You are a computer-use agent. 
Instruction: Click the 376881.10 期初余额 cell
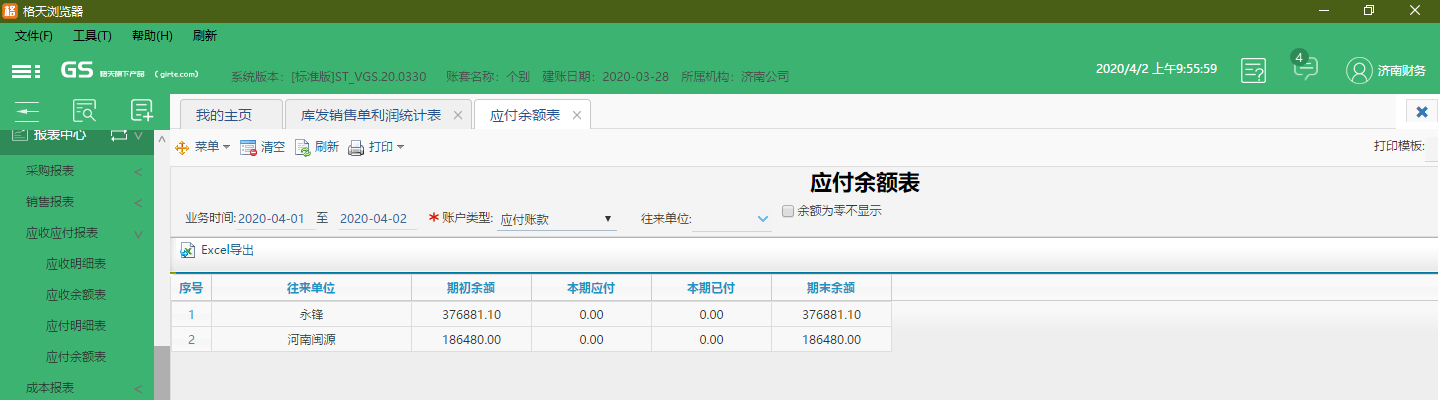471,314
